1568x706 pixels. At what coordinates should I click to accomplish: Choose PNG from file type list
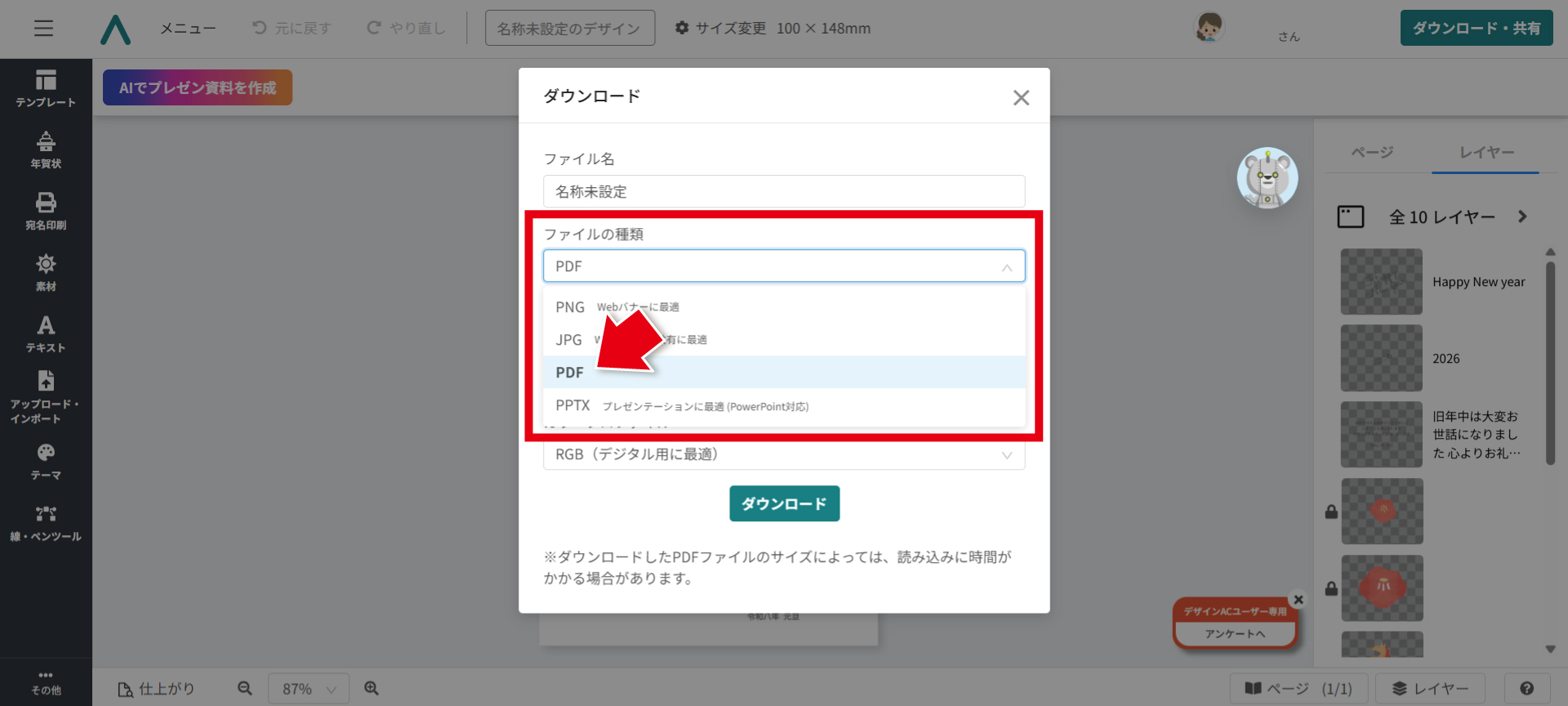coord(570,307)
